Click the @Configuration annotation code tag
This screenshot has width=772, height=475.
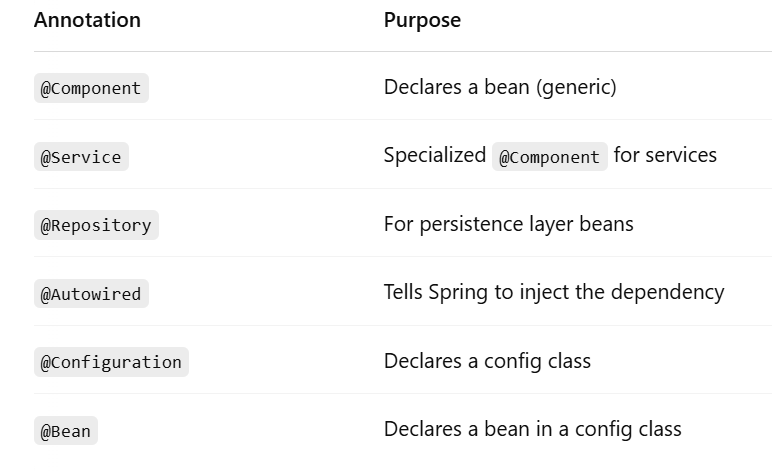[x=111, y=362]
